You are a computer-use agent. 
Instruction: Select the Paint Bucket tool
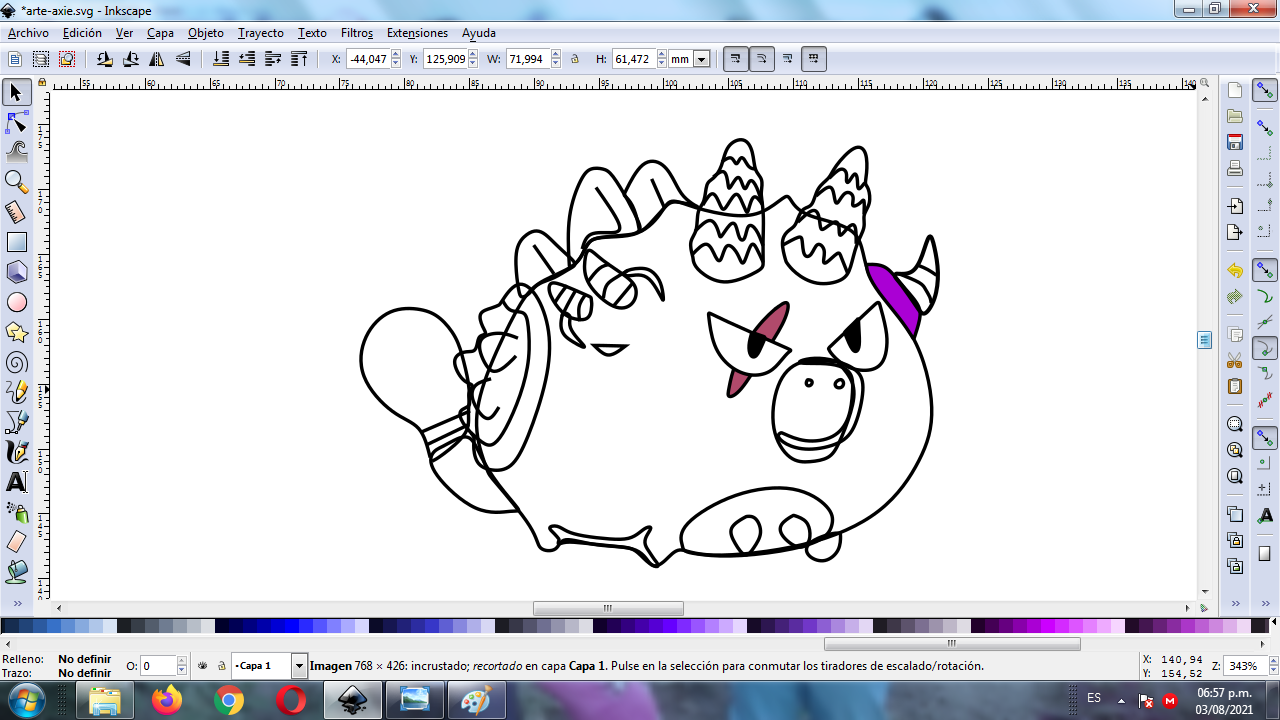16,572
